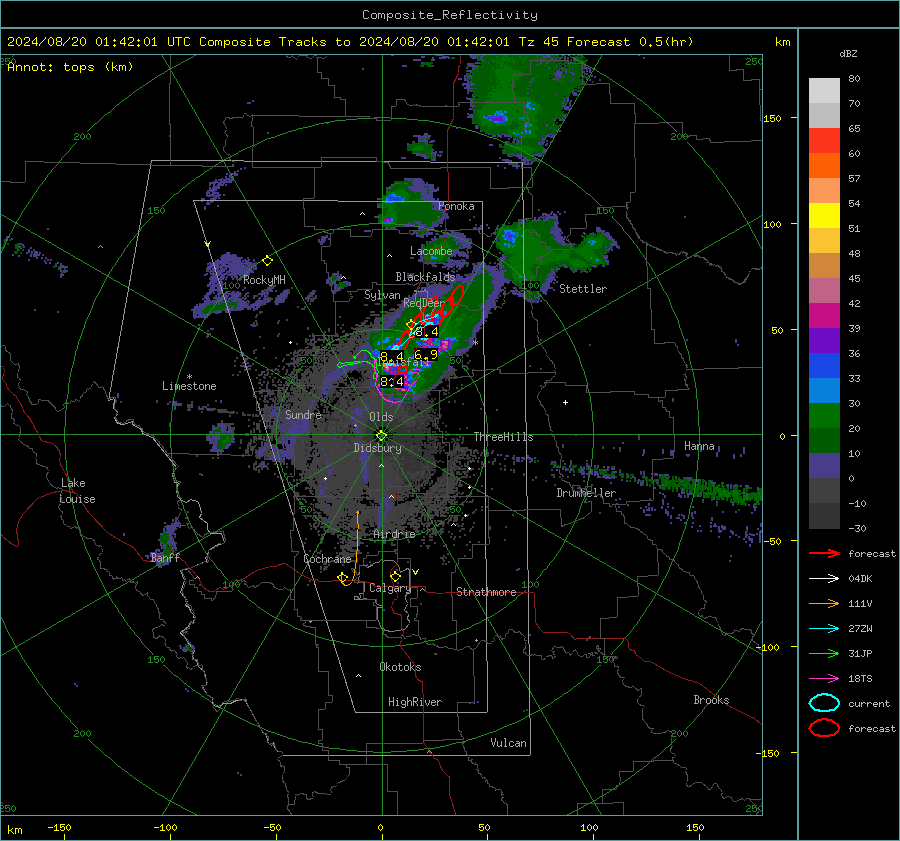Click the Composite_Reflectivity title
Image resolution: width=900 pixels, height=841 pixels.
(x=450, y=15)
